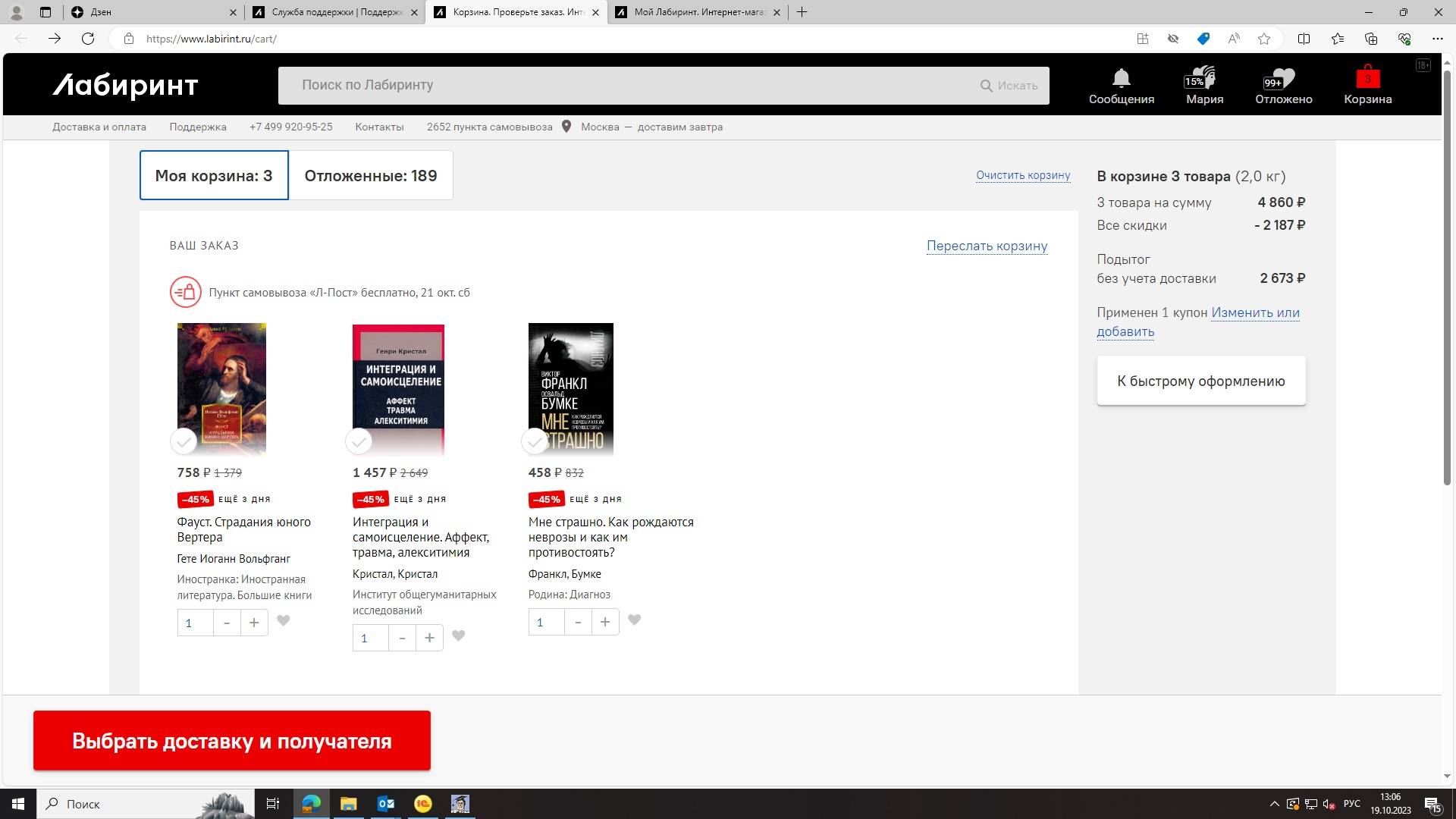Viewport: 1456px width, 819px height.
Task: Go forward in browser history
Action: [x=55, y=39]
